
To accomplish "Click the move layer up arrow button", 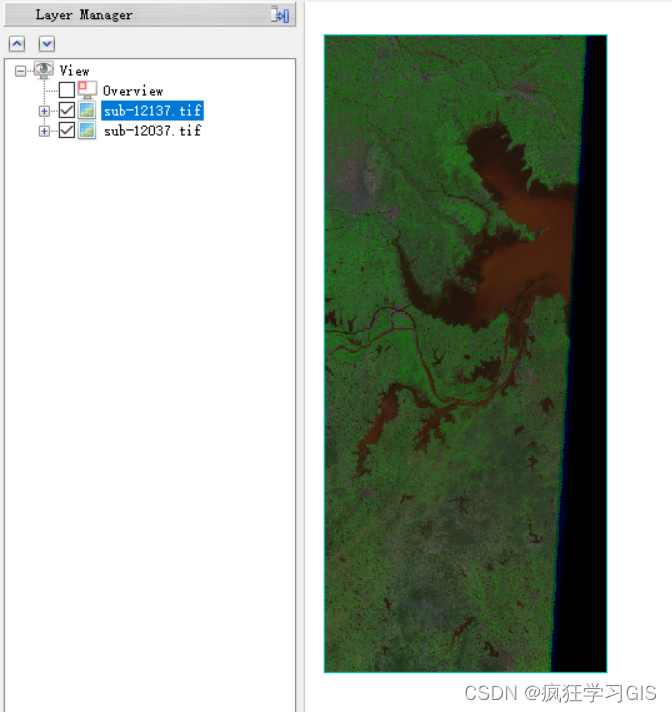I will coord(17,44).
